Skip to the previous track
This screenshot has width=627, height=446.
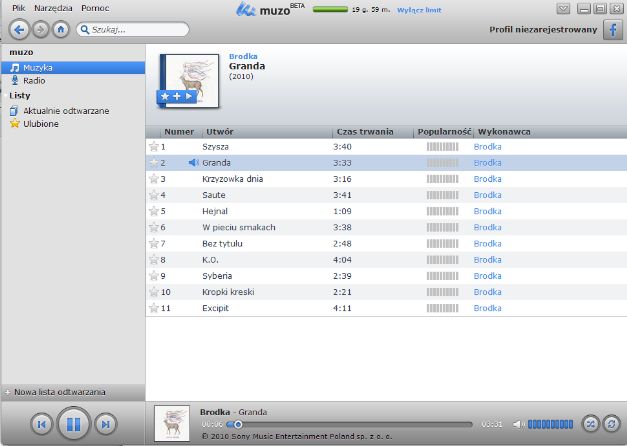pyautogui.click(x=42, y=424)
